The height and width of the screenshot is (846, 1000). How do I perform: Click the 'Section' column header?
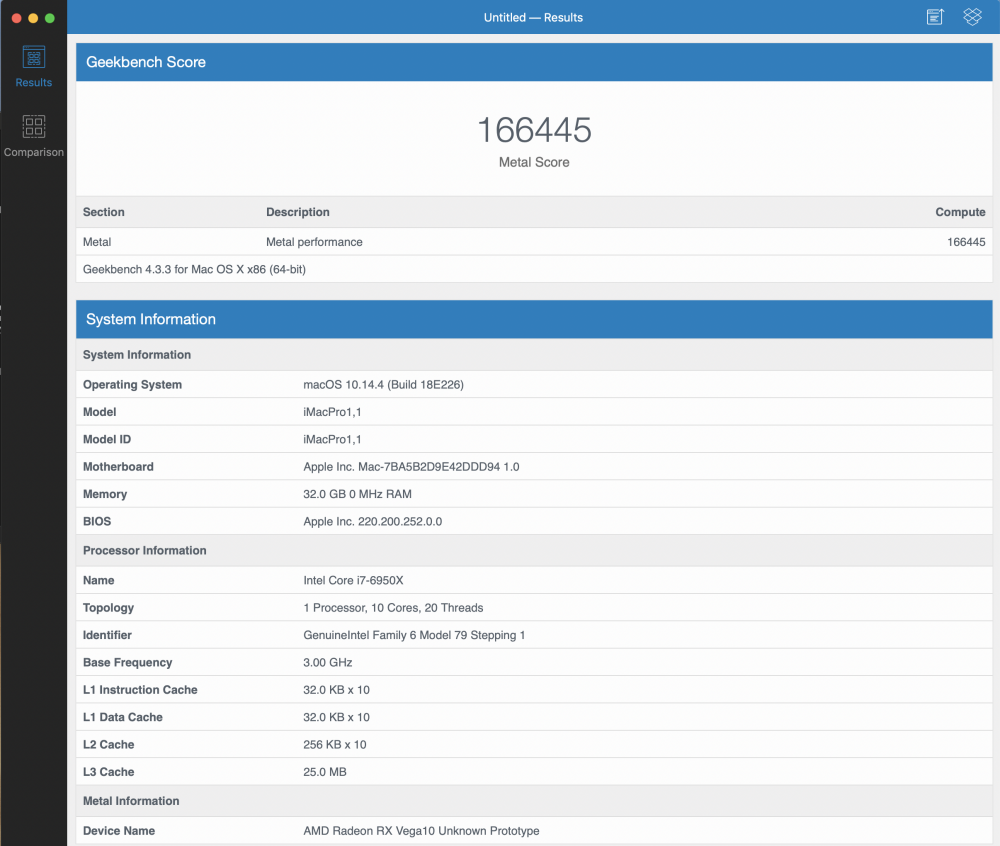click(103, 212)
